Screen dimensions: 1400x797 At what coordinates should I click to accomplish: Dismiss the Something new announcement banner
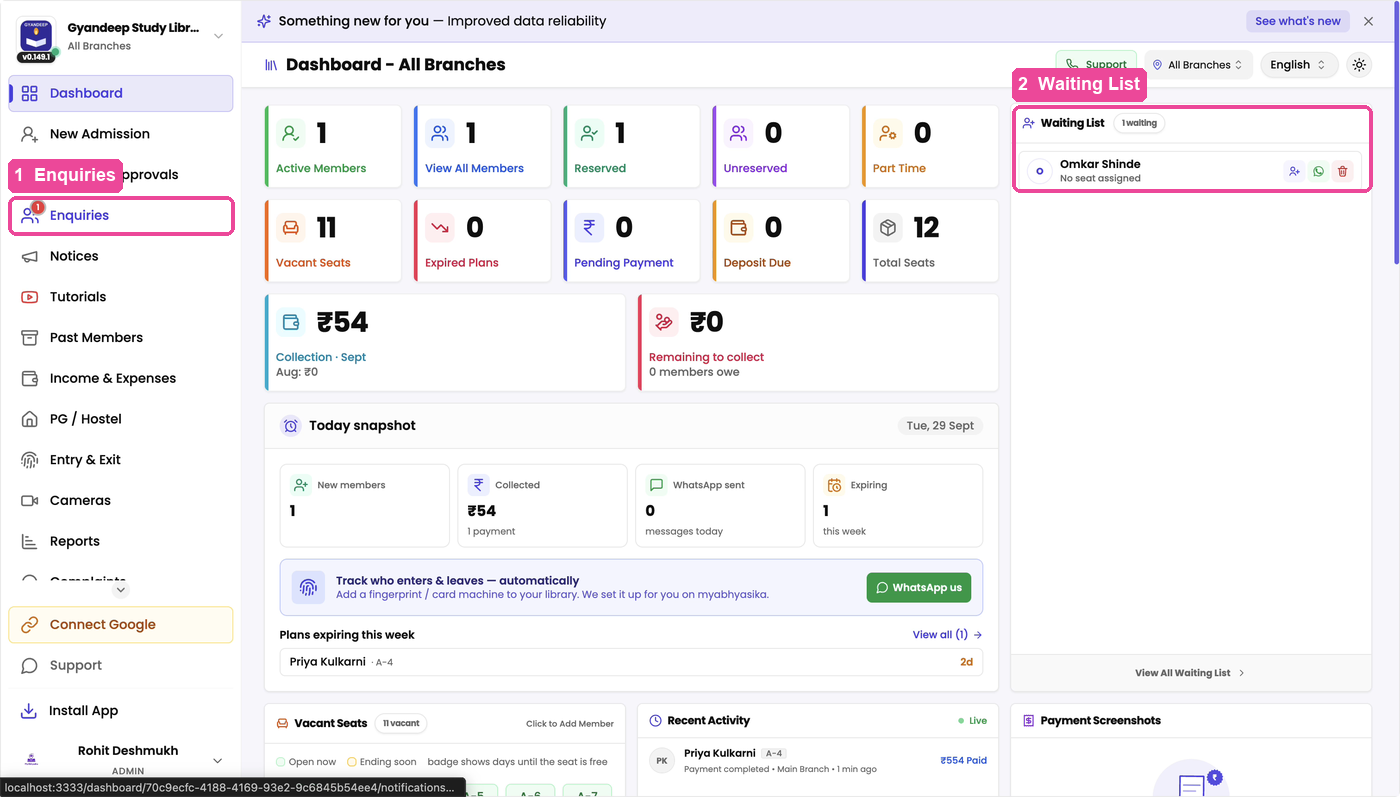tap(1368, 21)
